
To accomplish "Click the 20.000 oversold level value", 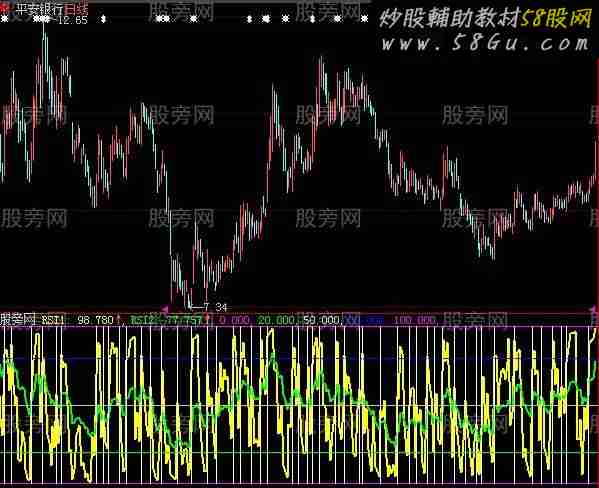I will (276, 320).
